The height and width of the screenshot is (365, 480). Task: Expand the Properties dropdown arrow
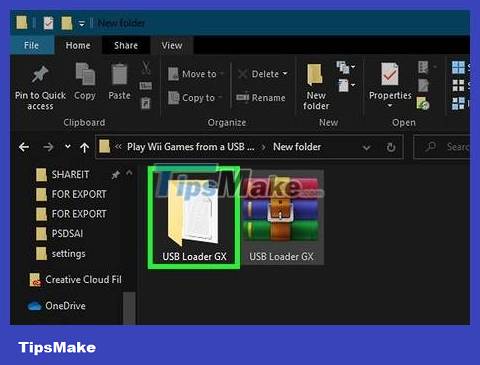390,106
